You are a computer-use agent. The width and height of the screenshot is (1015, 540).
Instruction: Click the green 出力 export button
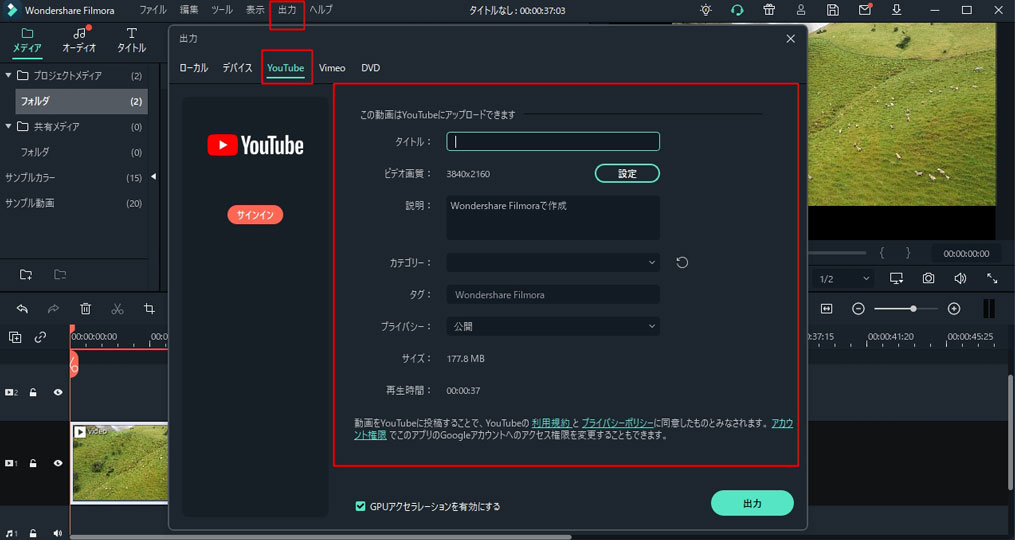pos(752,503)
